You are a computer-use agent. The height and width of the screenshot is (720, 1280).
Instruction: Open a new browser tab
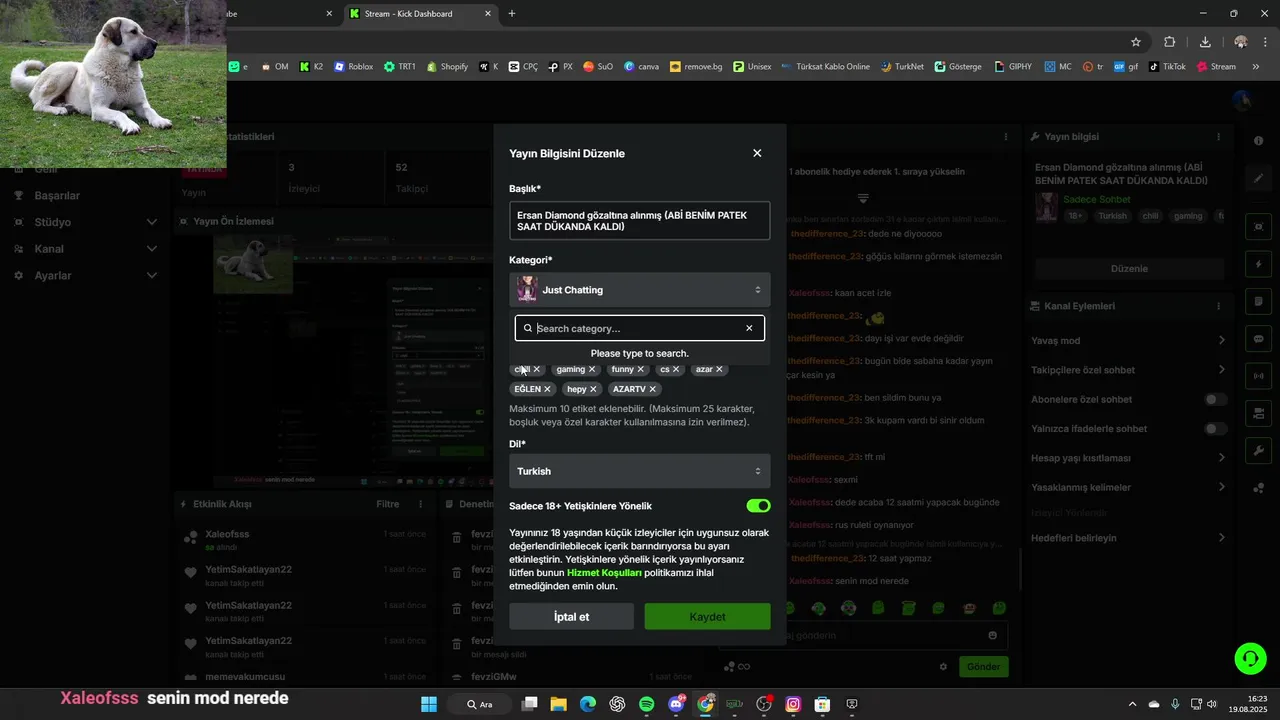click(x=512, y=14)
